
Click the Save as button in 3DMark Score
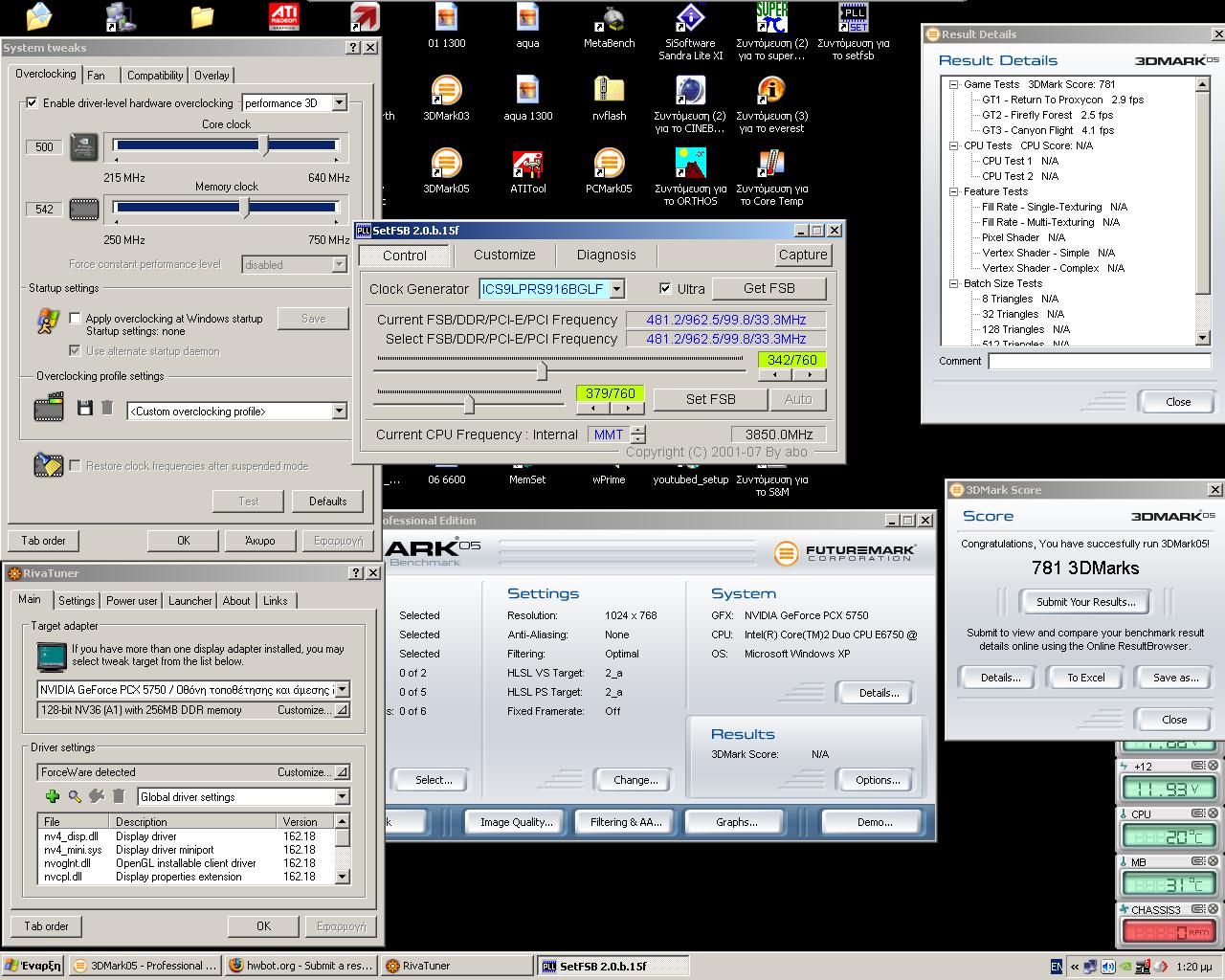1175,678
